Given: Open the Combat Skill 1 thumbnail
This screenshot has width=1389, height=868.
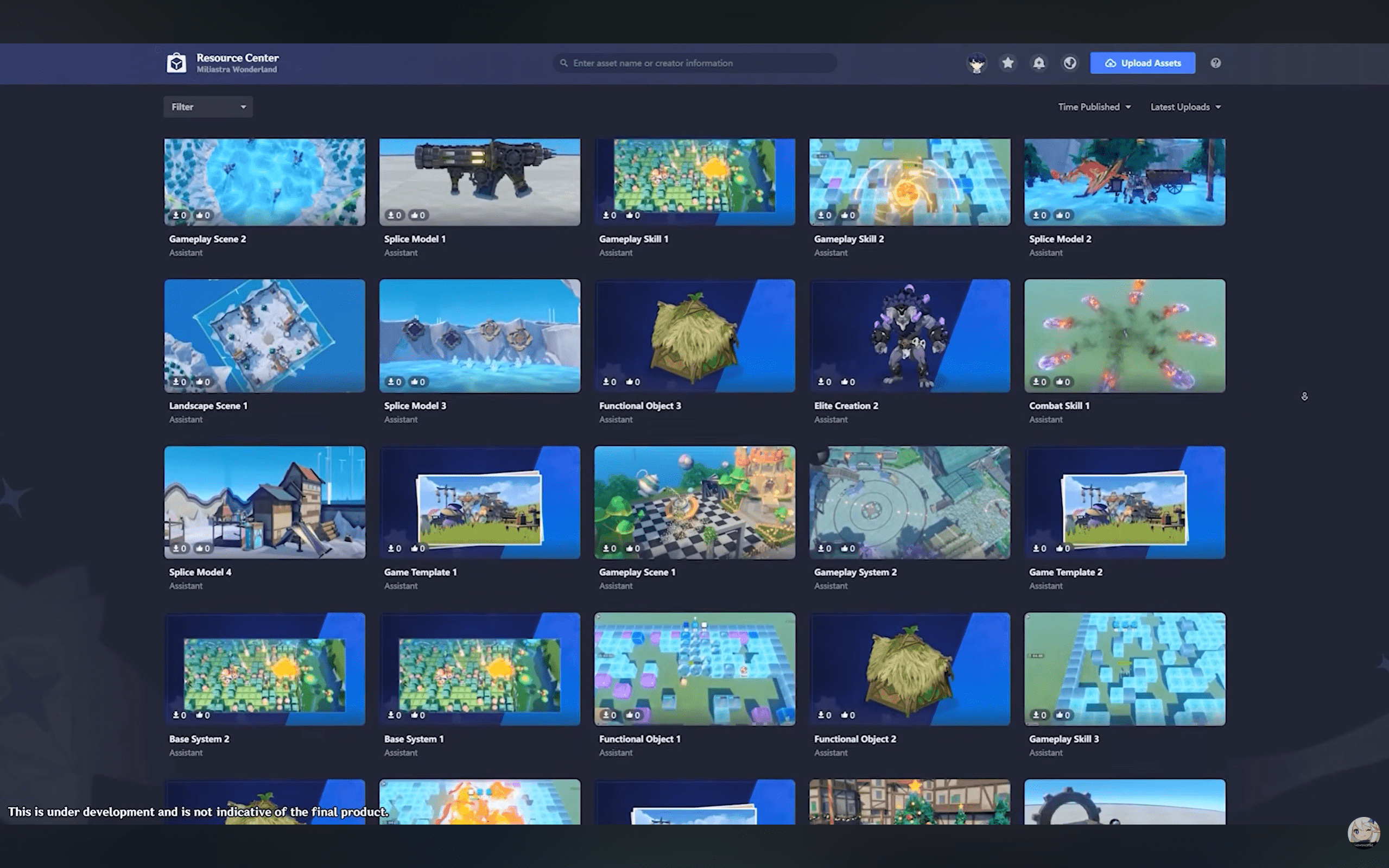Looking at the screenshot, I should tap(1125, 336).
